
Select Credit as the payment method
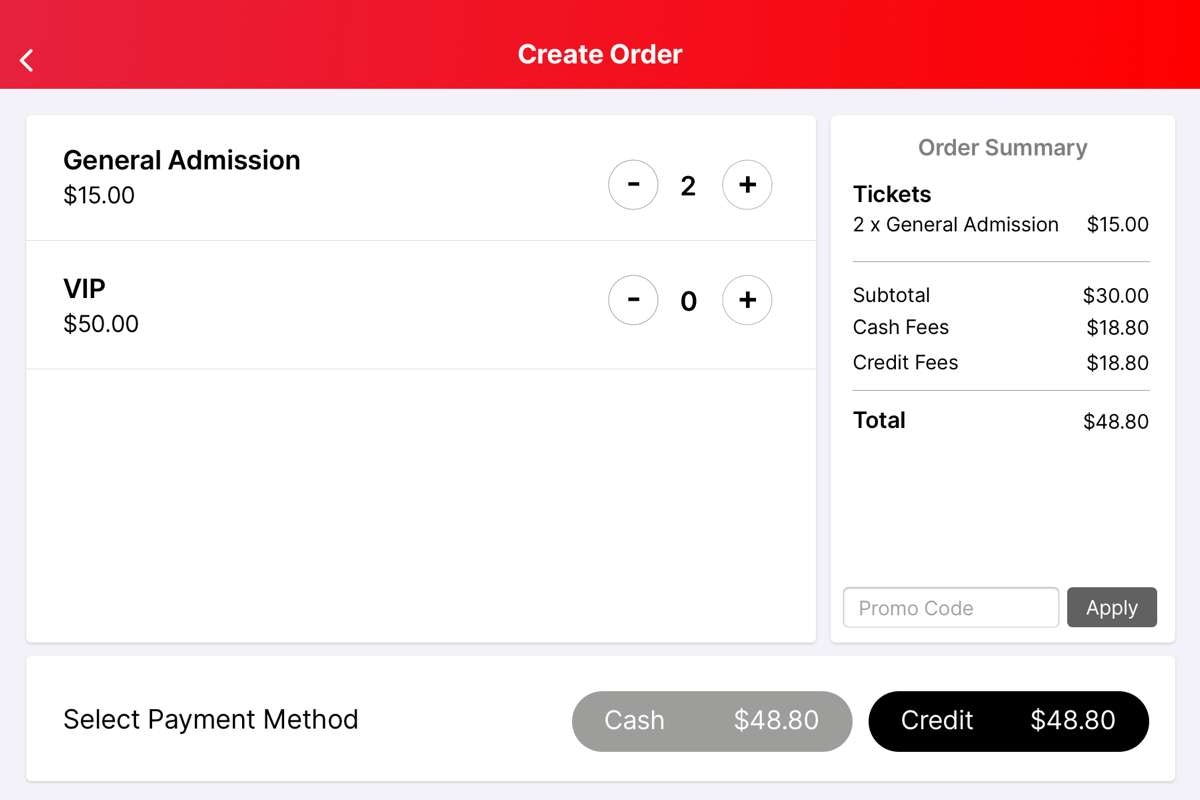click(1008, 720)
